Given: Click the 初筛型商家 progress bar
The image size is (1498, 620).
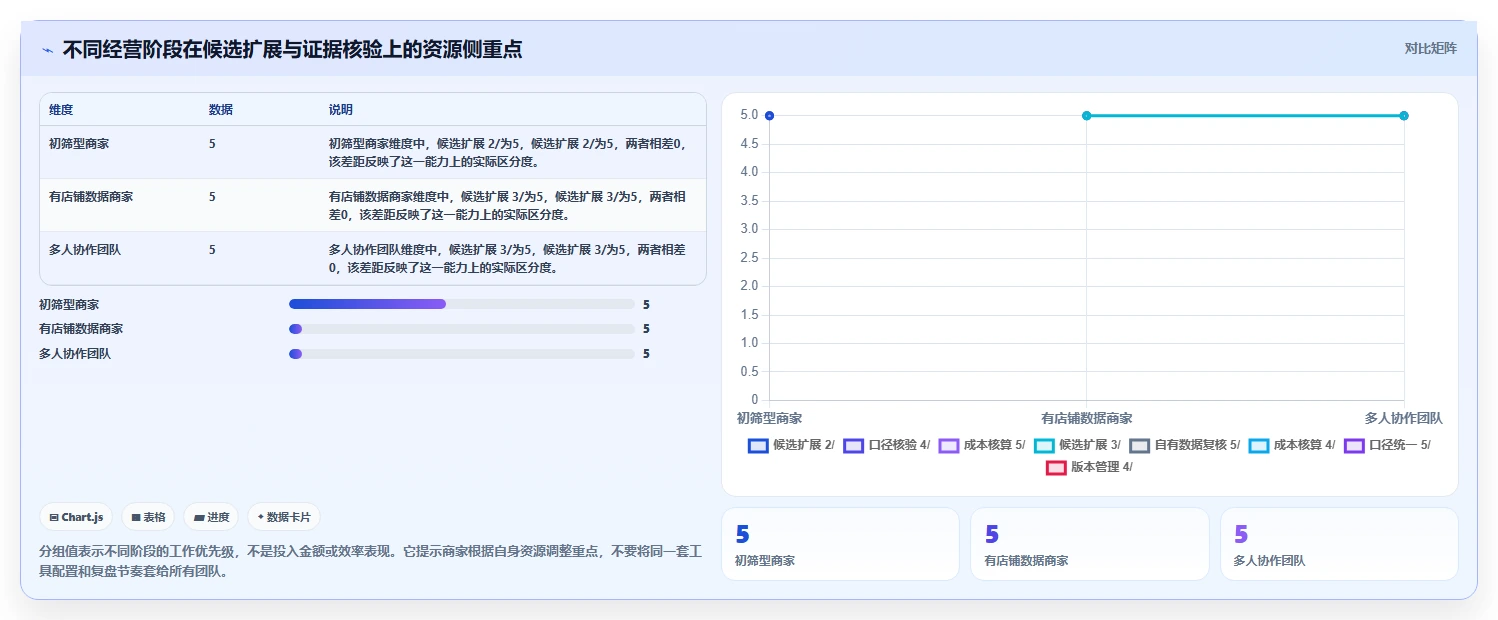Looking at the screenshot, I should (462, 304).
